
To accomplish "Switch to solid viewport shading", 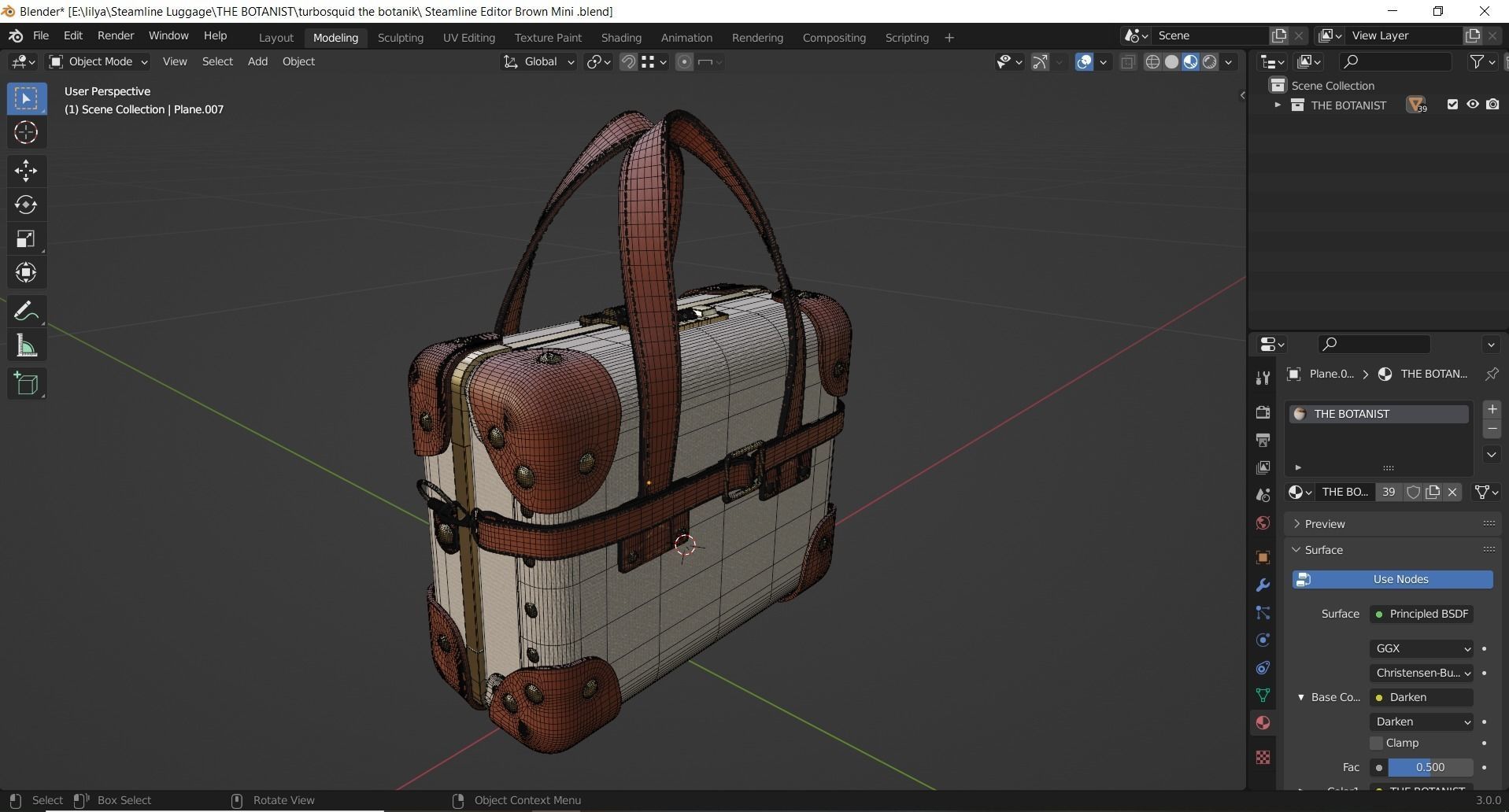I will pyautogui.click(x=1171, y=62).
